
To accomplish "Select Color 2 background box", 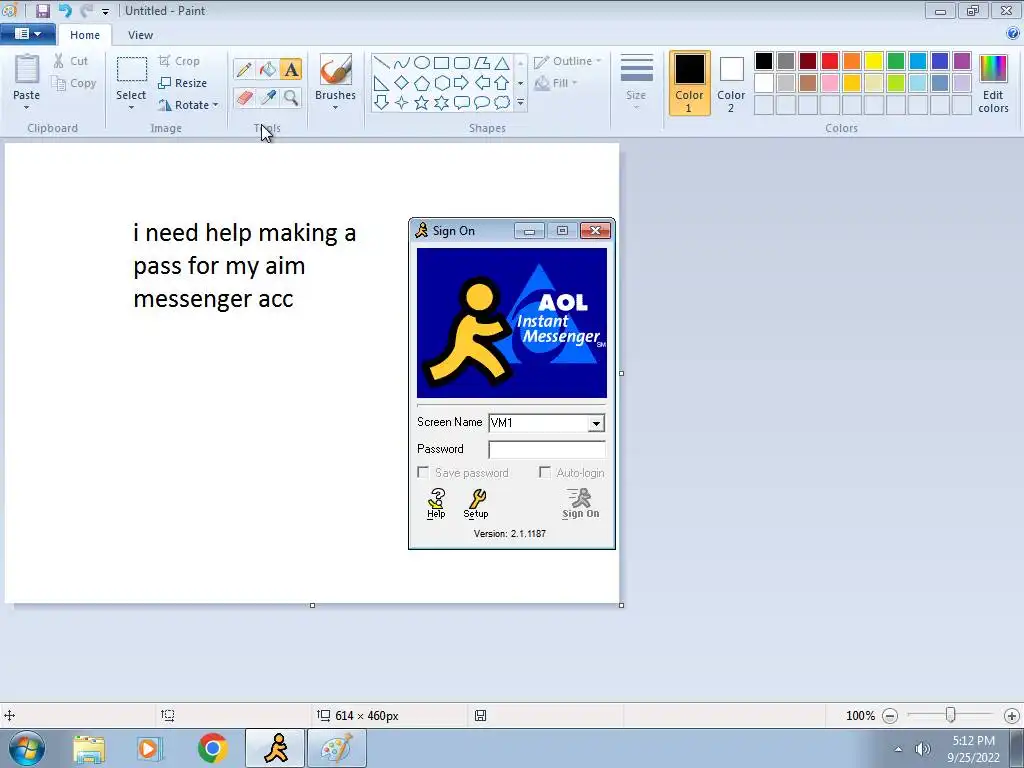I will (x=731, y=83).
